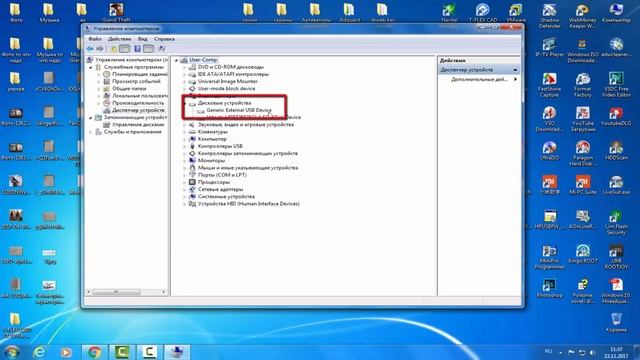This screenshot has width=640, height=360.
Task: Expand the Клавиатуры device category
Action: [184, 132]
